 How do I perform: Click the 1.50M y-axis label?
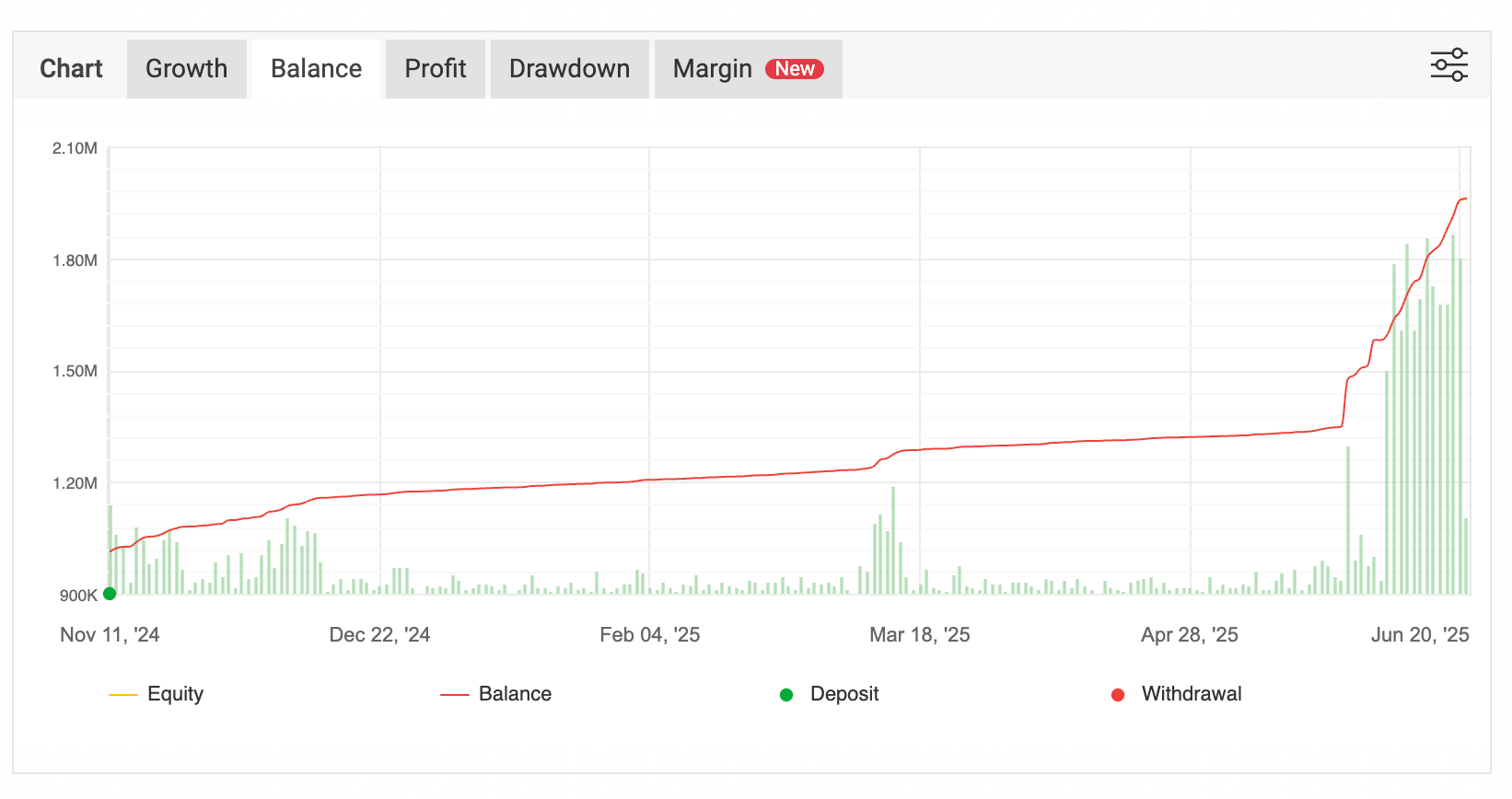[x=75, y=371]
